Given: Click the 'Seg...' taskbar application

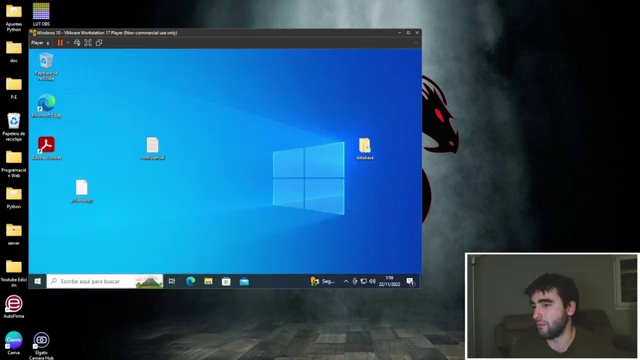Looking at the screenshot, I should [x=323, y=281].
